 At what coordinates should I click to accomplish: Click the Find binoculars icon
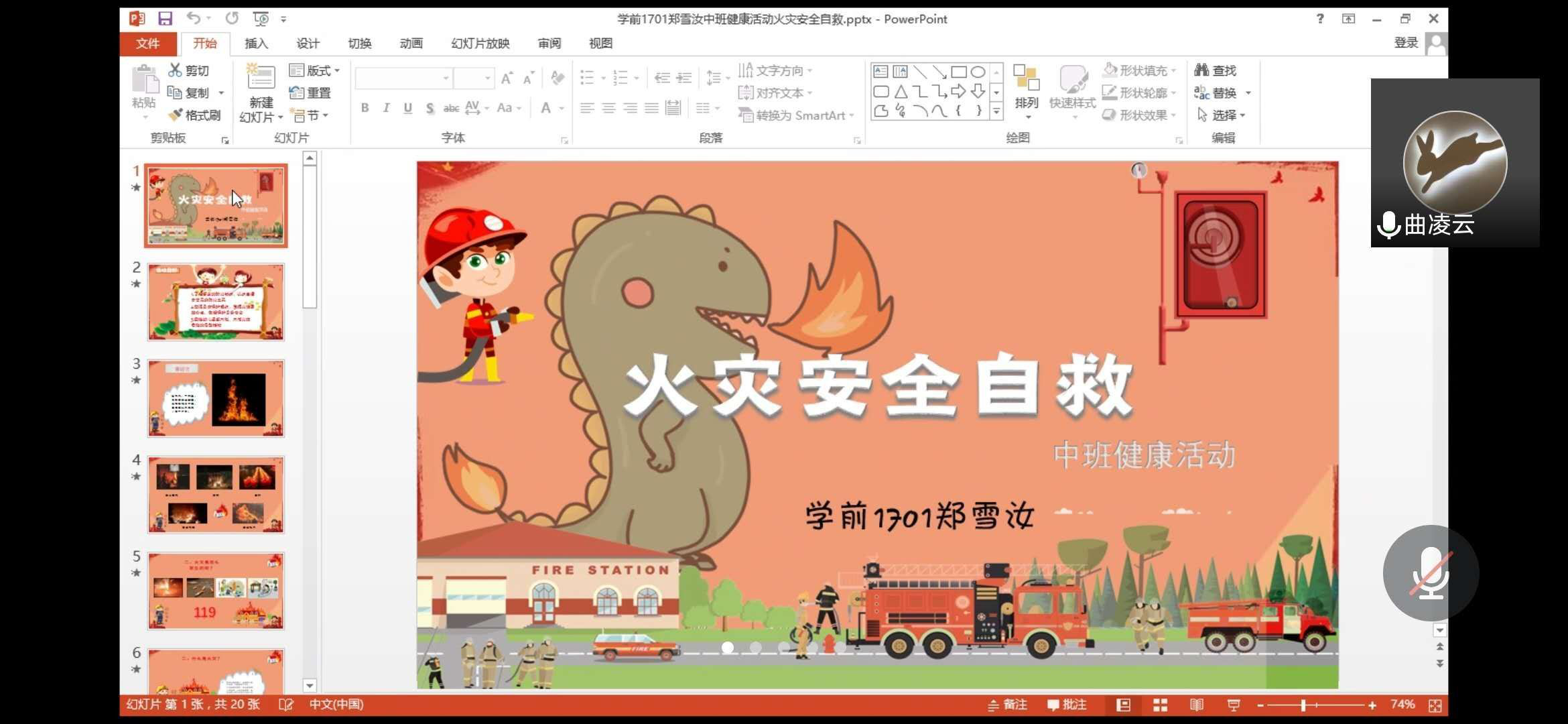pos(1201,70)
